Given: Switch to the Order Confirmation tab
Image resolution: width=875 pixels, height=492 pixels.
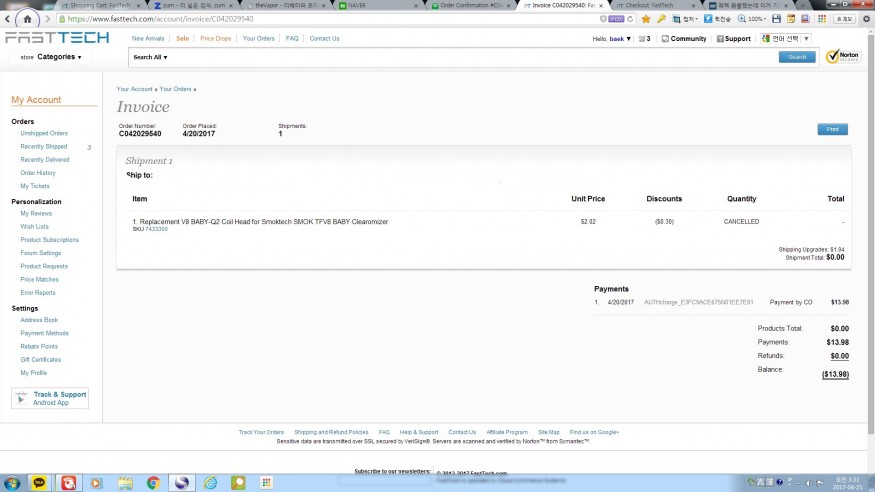Looking at the screenshot, I should [470, 5].
